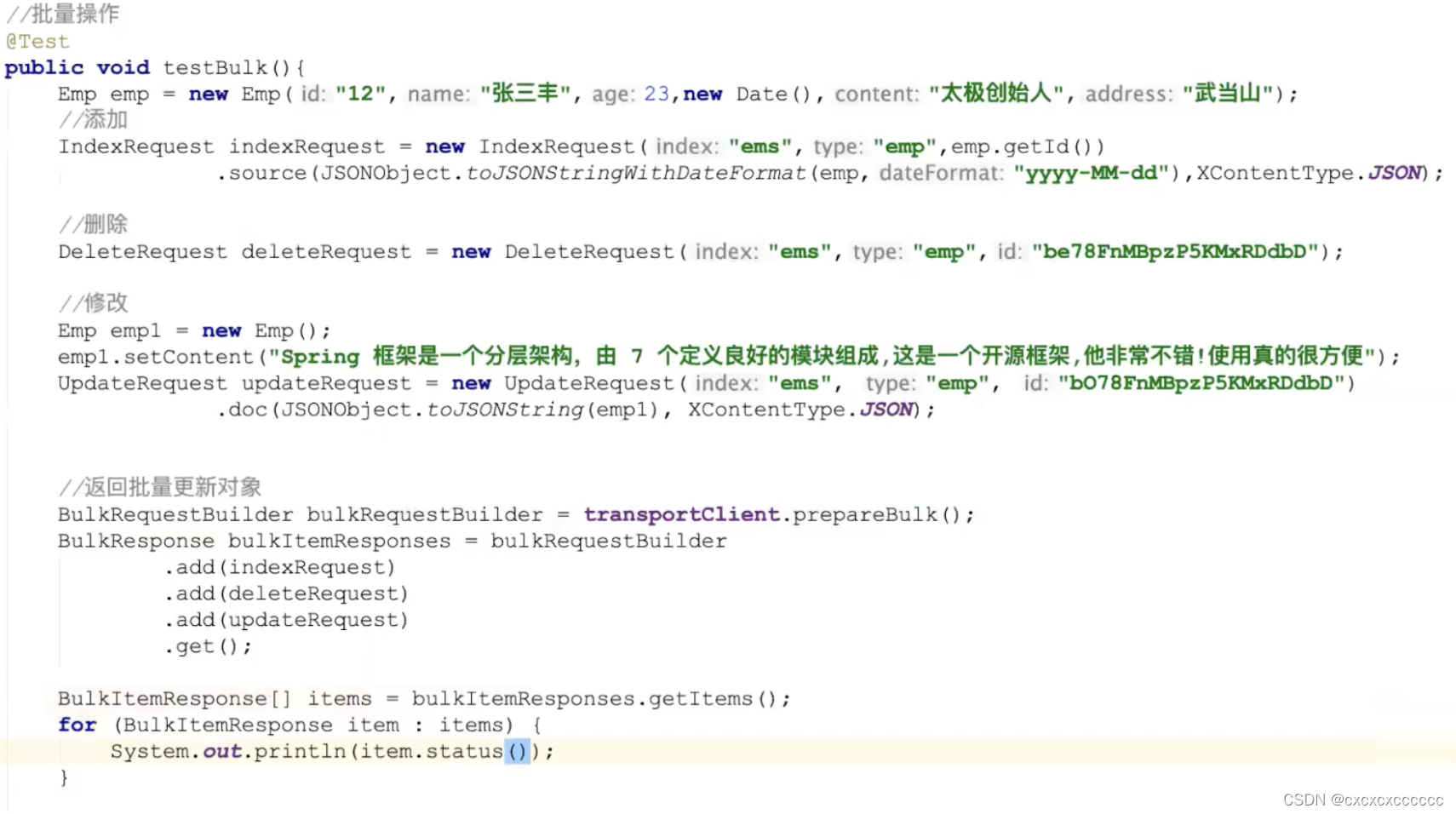Viewport: 1456px width, 814px height.
Task: Click the "太极创始人" content string
Action: point(996,93)
